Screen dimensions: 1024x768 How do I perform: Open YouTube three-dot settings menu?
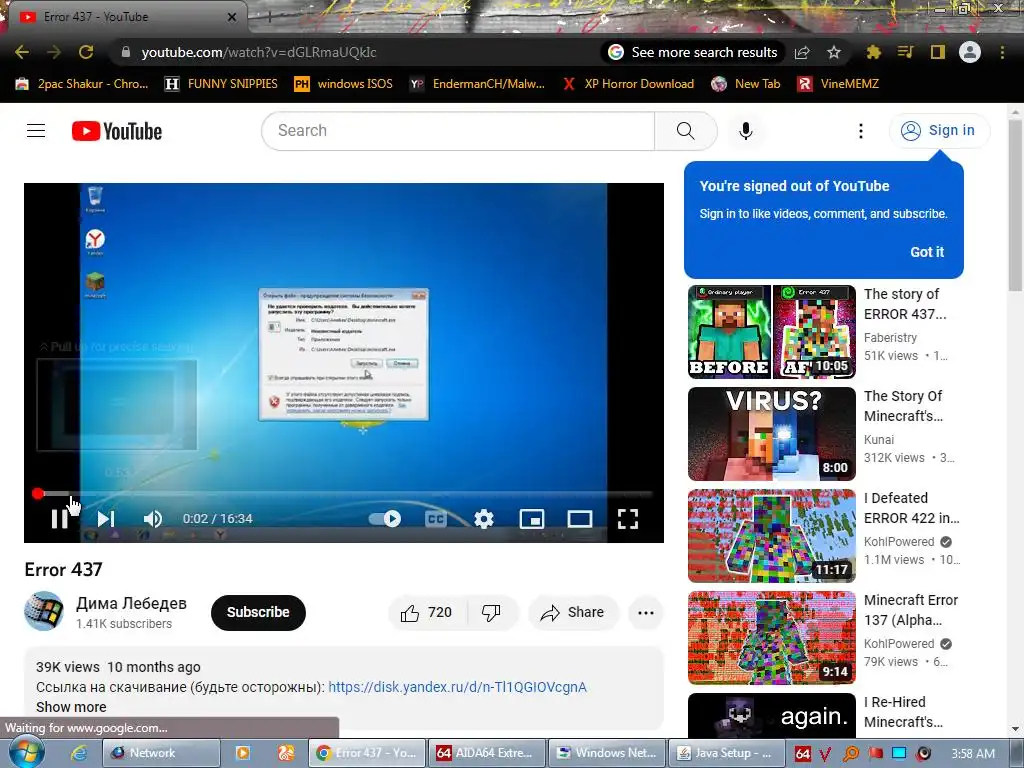click(861, 131)
